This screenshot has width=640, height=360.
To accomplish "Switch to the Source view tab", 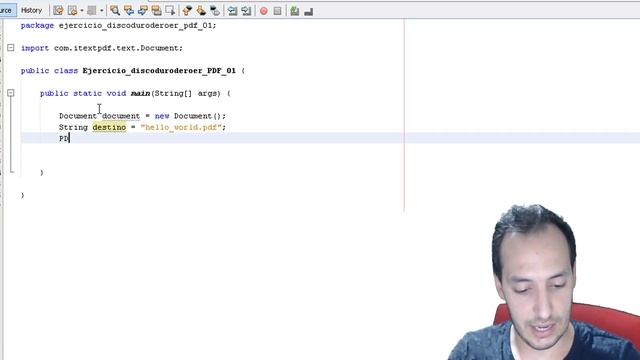I will click(7, 10).
